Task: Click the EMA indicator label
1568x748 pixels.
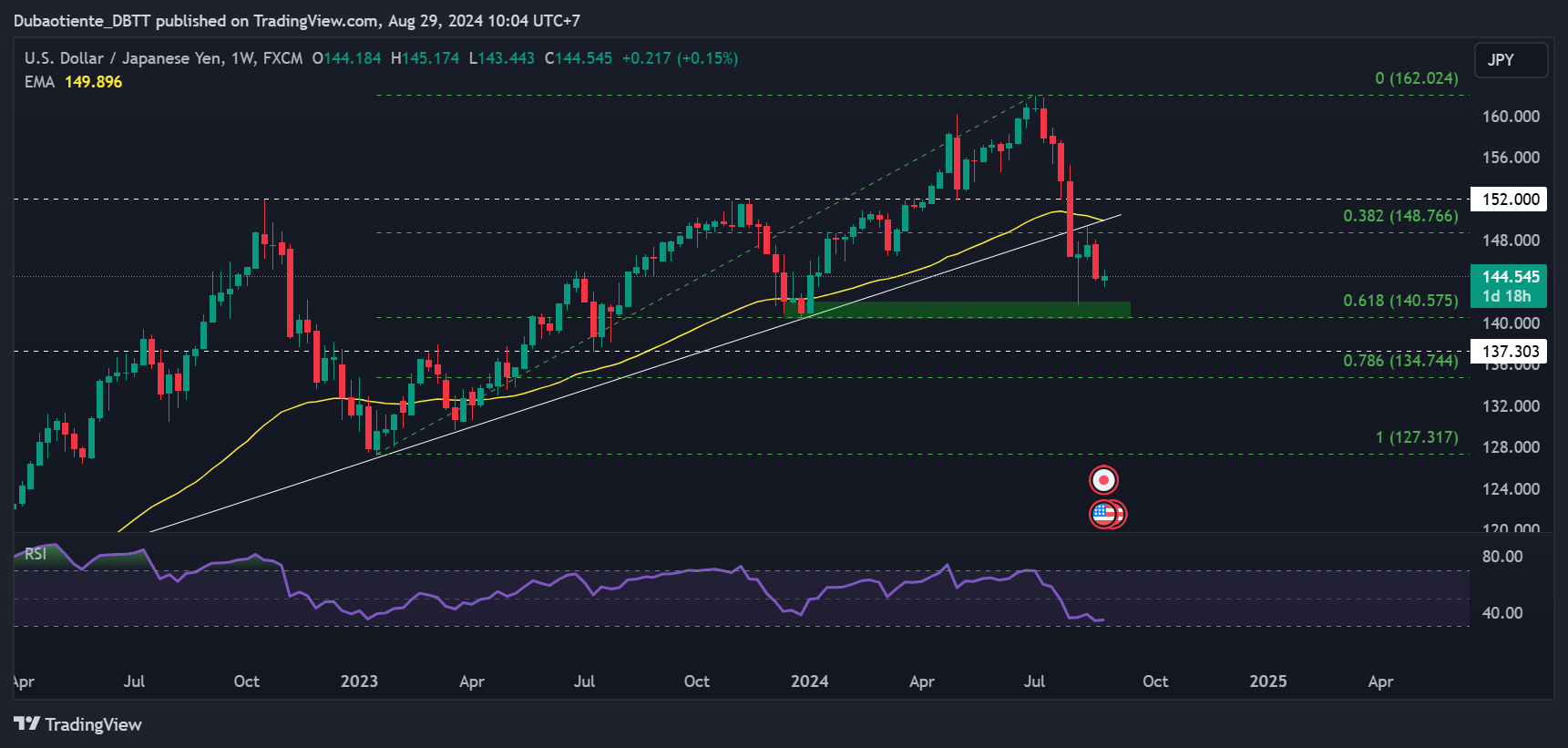Action: [39, 82]
